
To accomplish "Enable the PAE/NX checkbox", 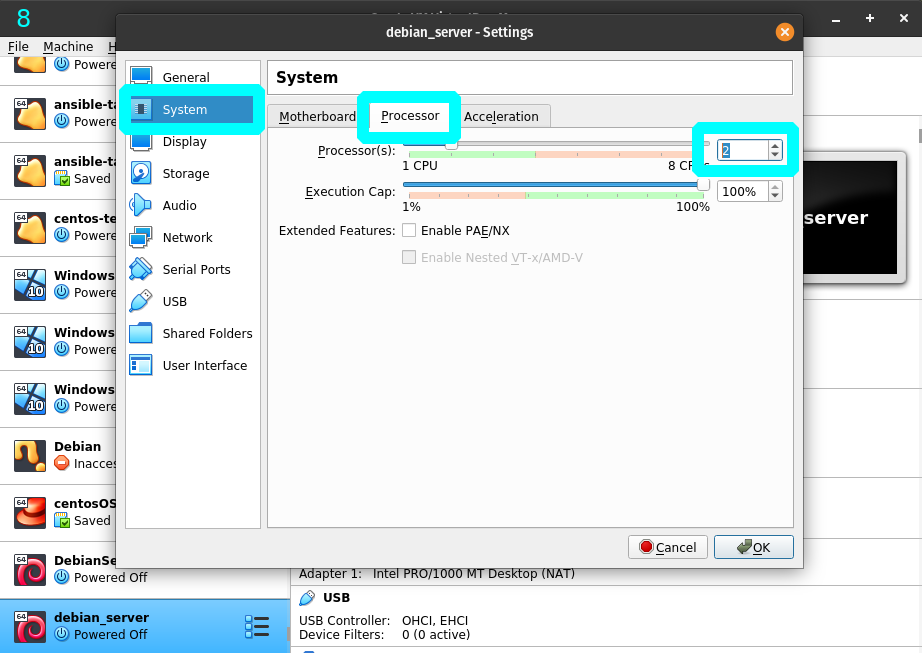I will 409,230.
